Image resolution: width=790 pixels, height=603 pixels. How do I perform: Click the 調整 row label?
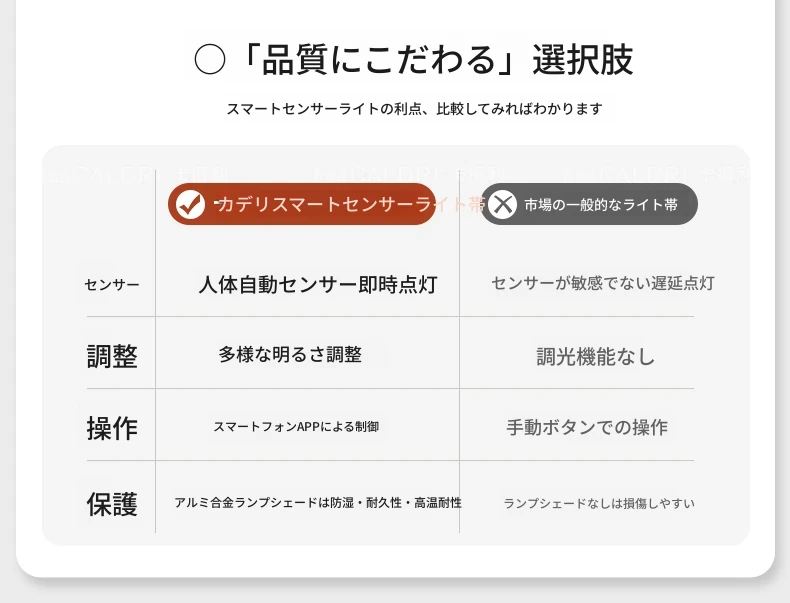click(x=112, y=356)
